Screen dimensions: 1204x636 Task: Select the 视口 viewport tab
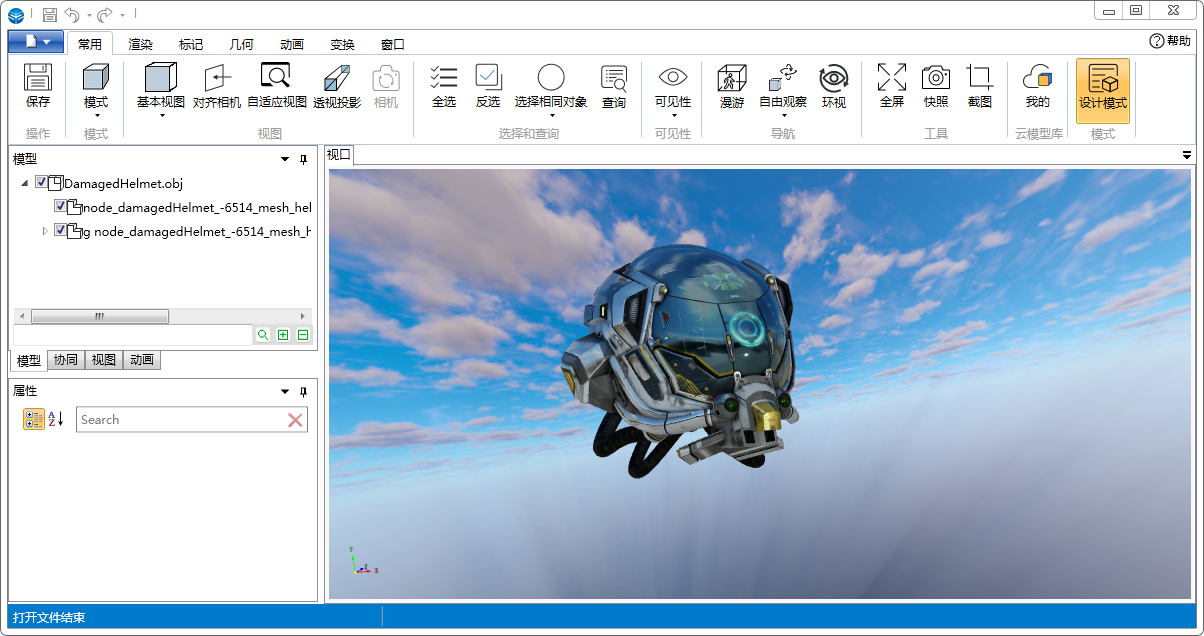coord(339,154)
